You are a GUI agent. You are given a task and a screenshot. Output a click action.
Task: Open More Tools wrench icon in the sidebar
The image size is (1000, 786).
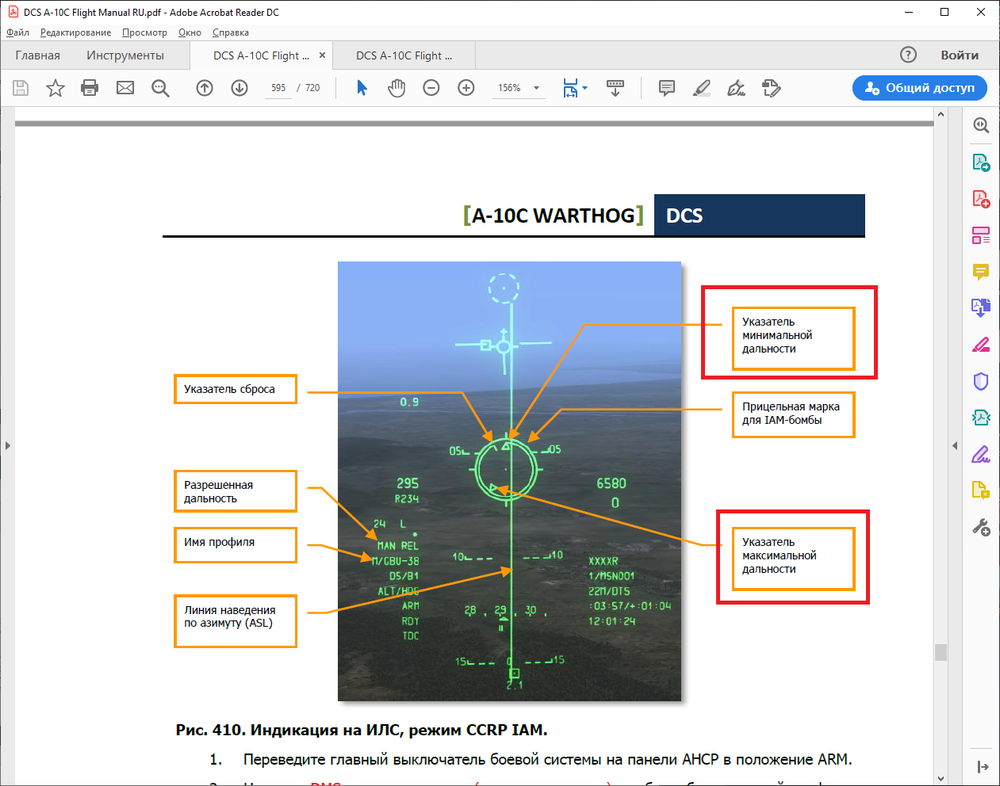tap(981, 528)
